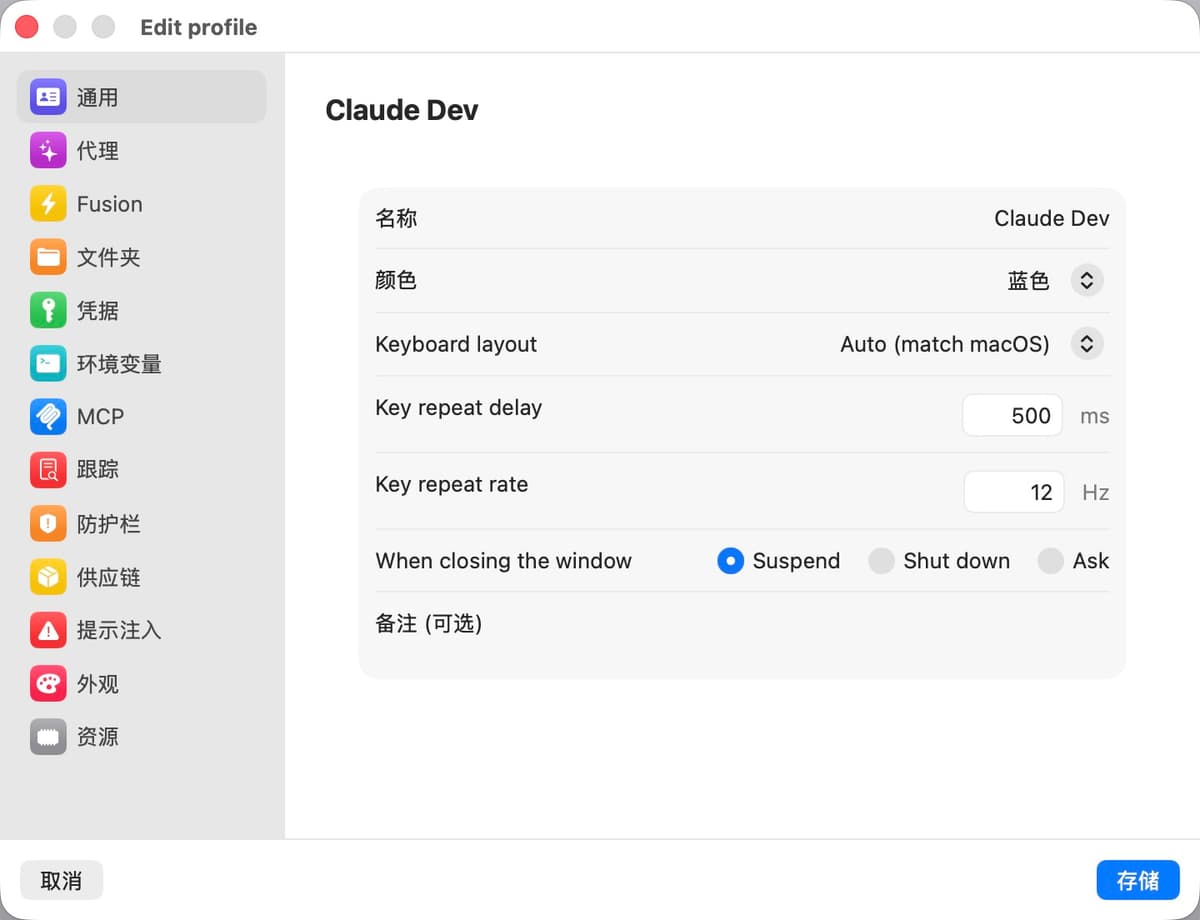Click the 代理 sparkle icon
The image size is (1200, 920).
(x=48, y=151)
